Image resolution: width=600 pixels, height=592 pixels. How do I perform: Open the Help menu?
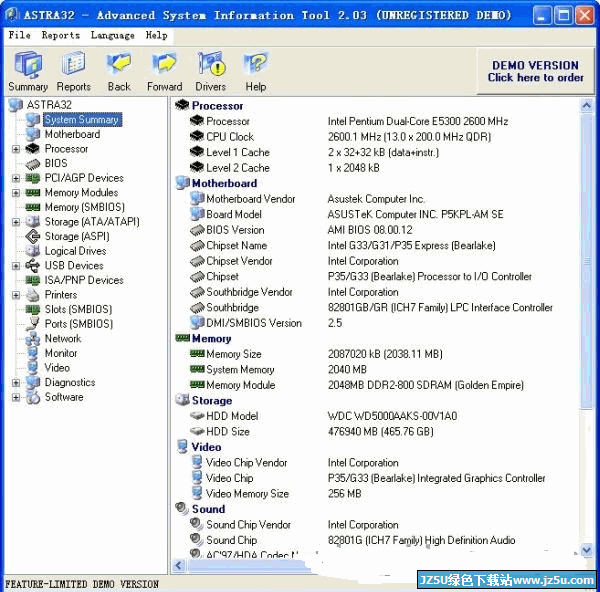pos(157,35)
